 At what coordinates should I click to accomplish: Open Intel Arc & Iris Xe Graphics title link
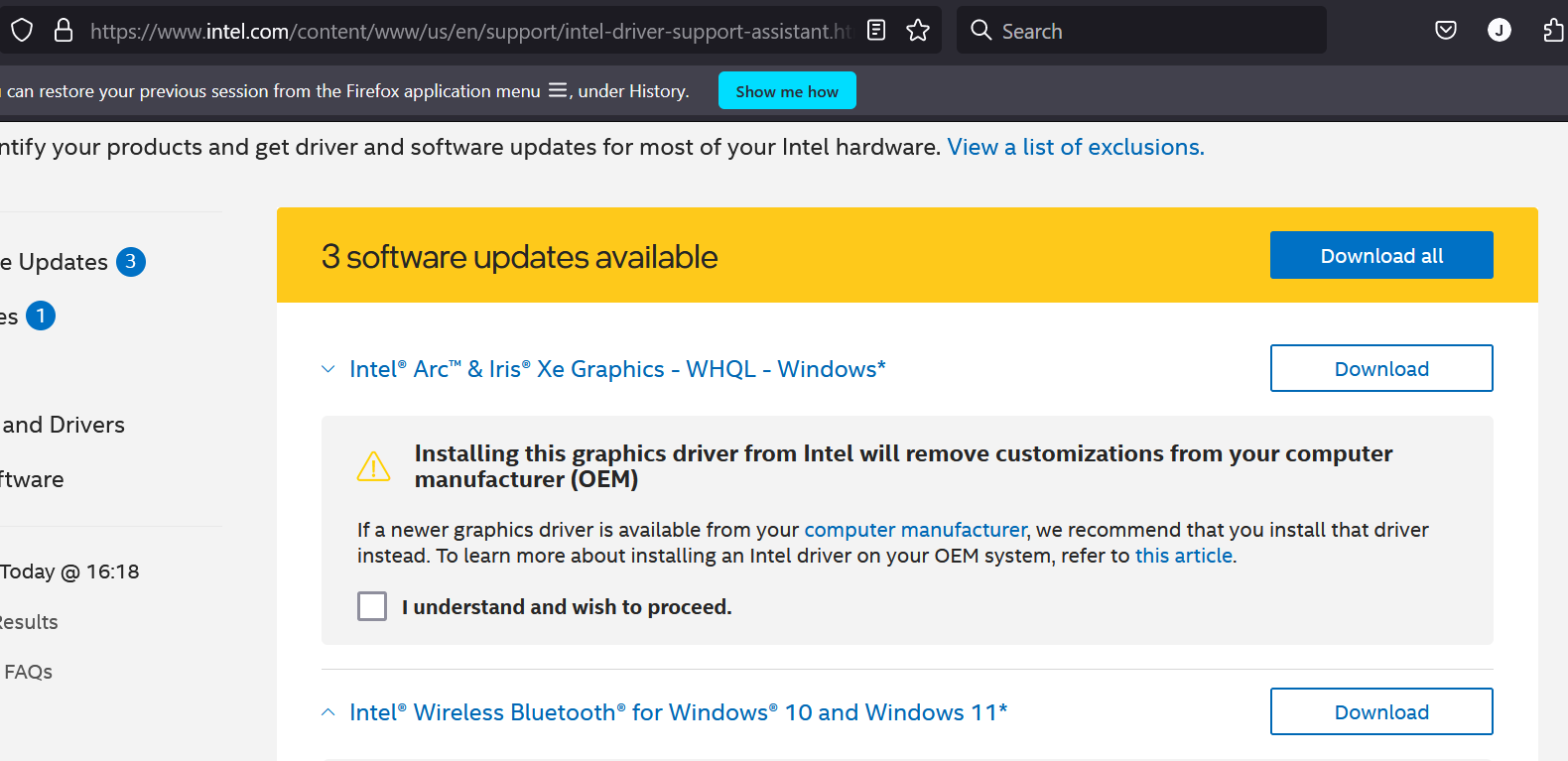[617, 369]
